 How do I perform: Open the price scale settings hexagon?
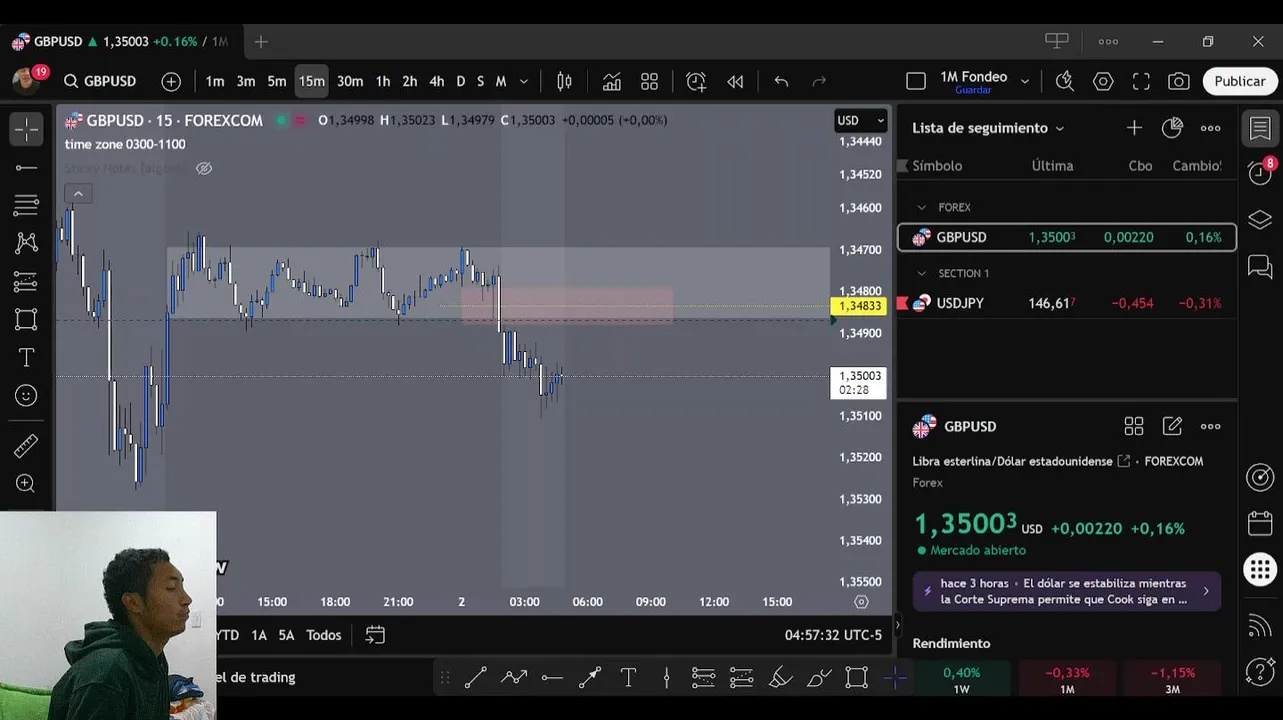(861, 602)
